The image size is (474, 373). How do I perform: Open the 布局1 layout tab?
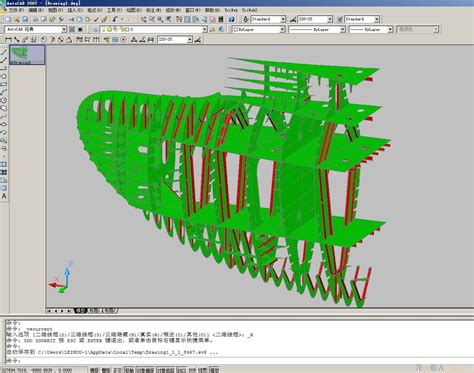coord(94,311)
